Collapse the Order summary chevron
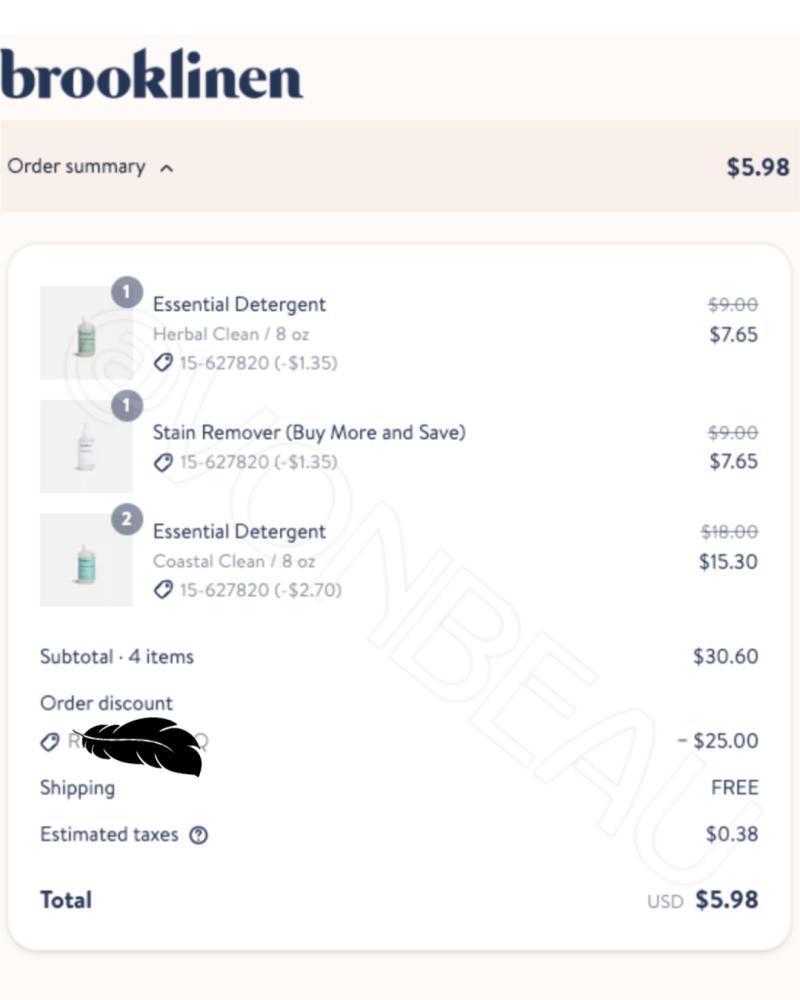Image resolution: width=800 pixels, height=1000 pixels. click(x=167, y=168)
